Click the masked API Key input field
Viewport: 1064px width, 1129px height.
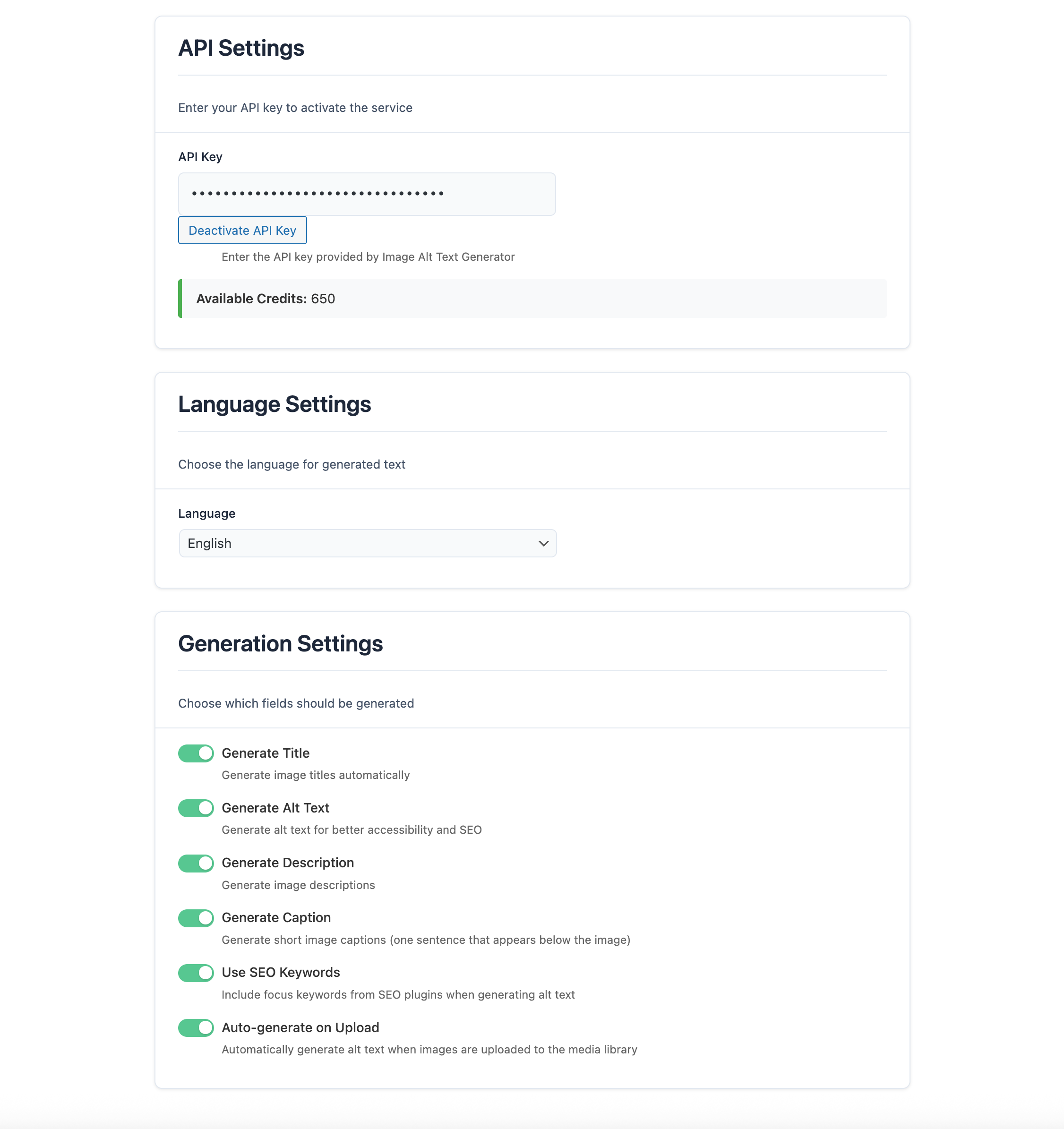(367, 194)
